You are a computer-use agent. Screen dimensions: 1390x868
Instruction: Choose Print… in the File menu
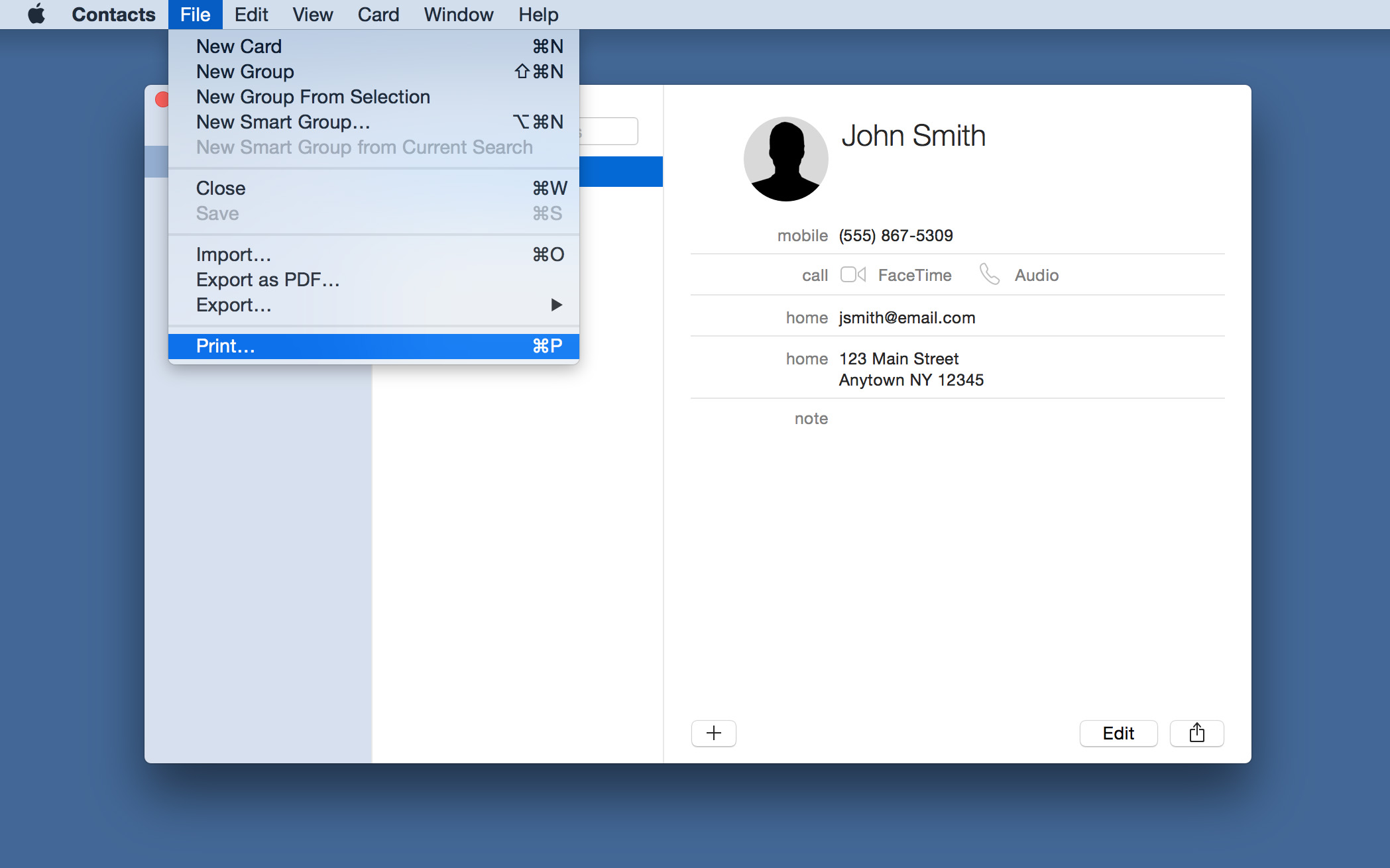point(374,346)
